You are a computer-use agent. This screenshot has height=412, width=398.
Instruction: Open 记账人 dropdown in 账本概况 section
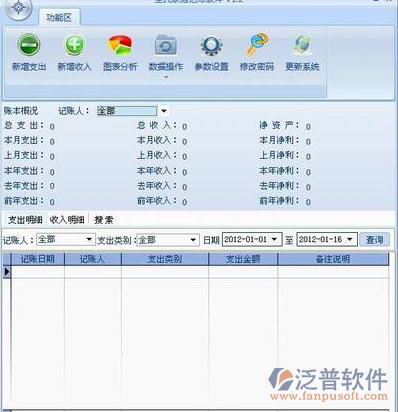click(164, 111)
